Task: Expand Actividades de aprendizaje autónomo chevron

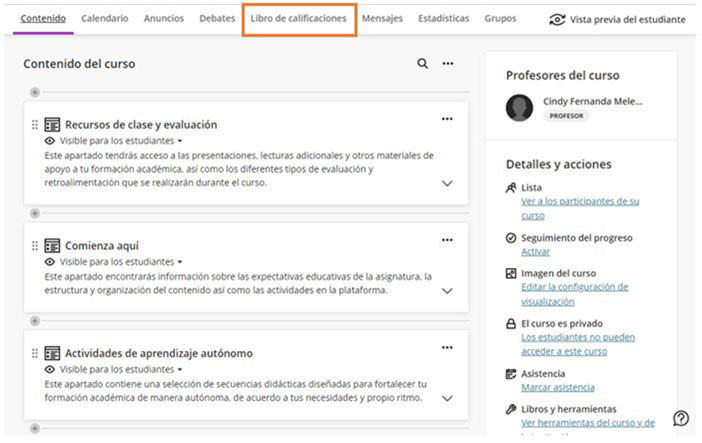Action: (x=447, y=398)
